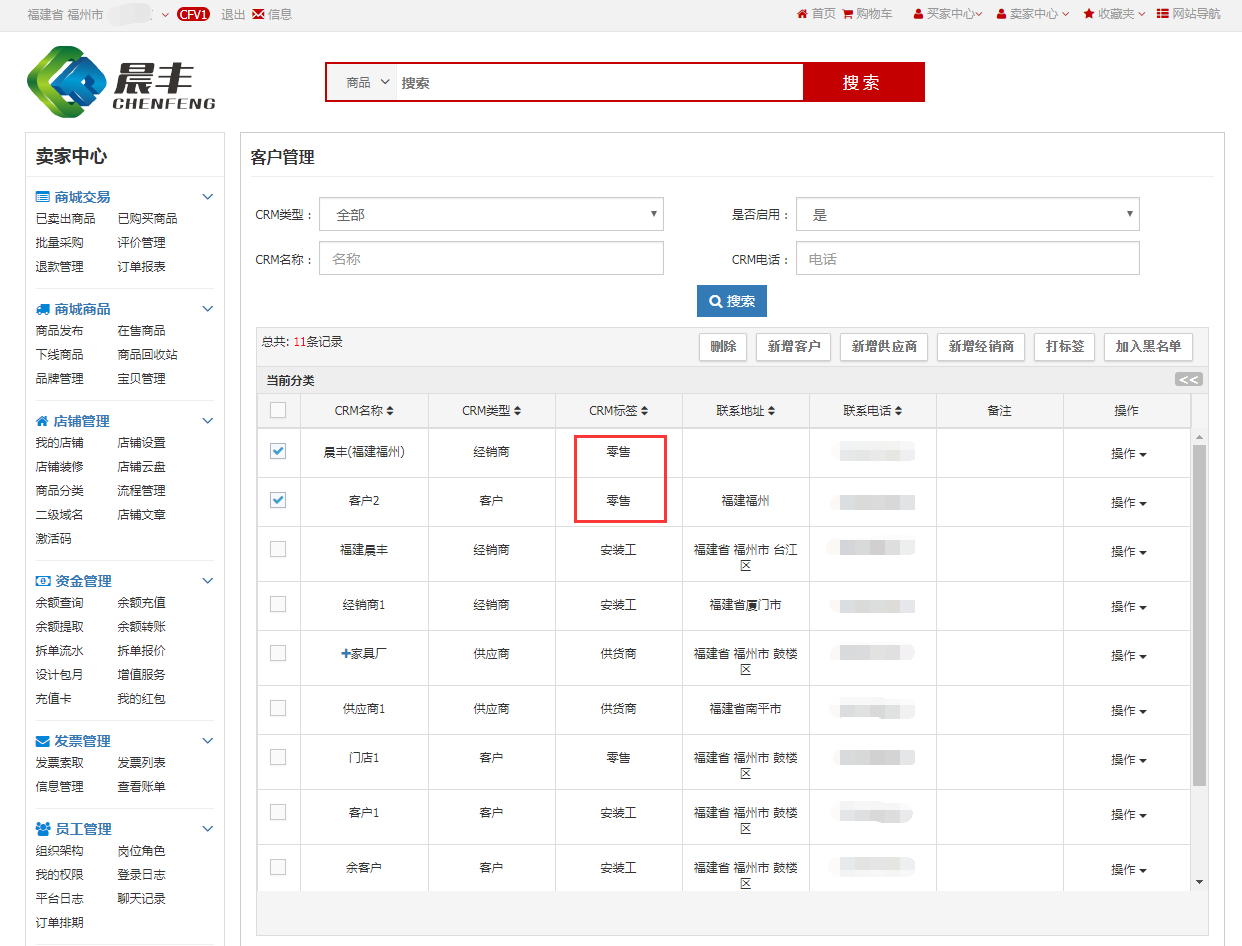Open the 是否启用 dropdown

[967, 214]
